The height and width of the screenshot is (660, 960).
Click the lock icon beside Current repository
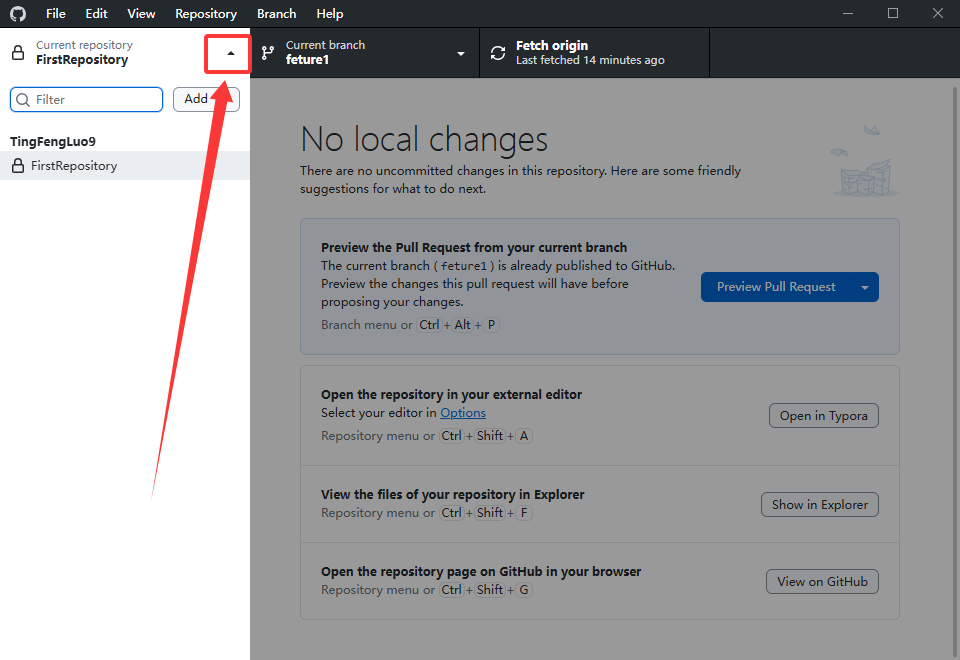click(x=18, y=53)
